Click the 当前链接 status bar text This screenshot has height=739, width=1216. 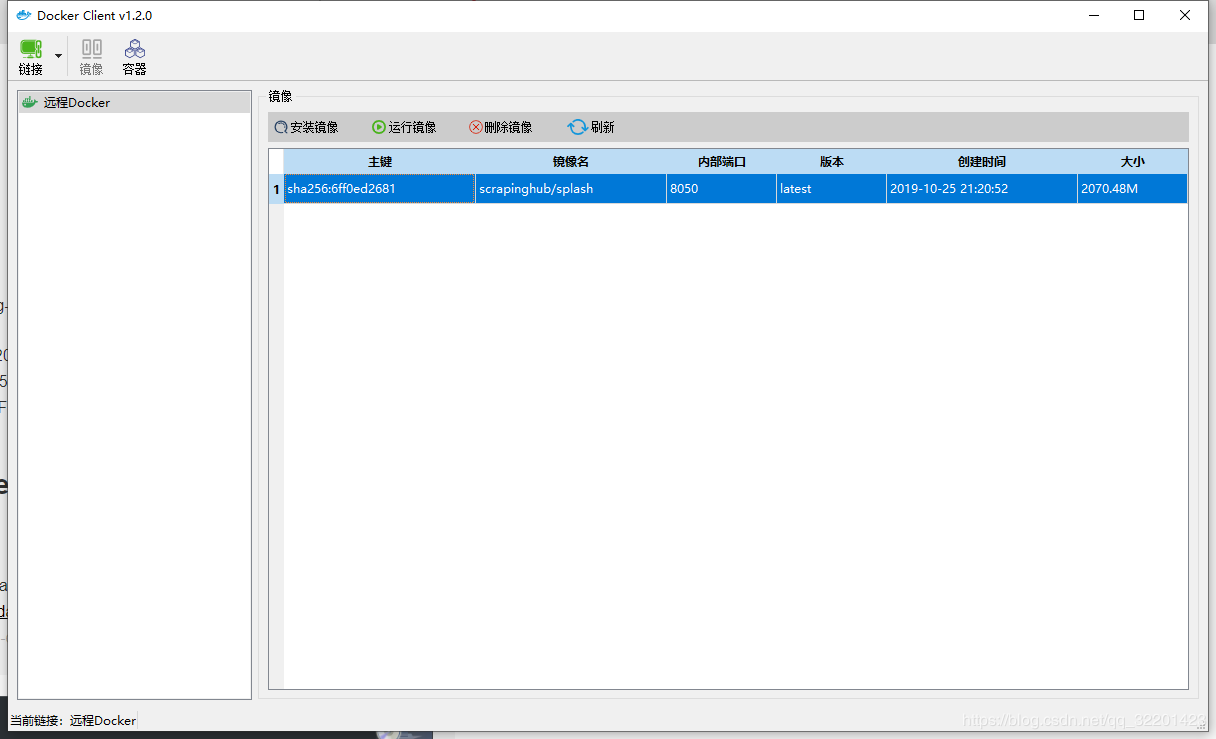pyautogui.click(x=73, y=720)
